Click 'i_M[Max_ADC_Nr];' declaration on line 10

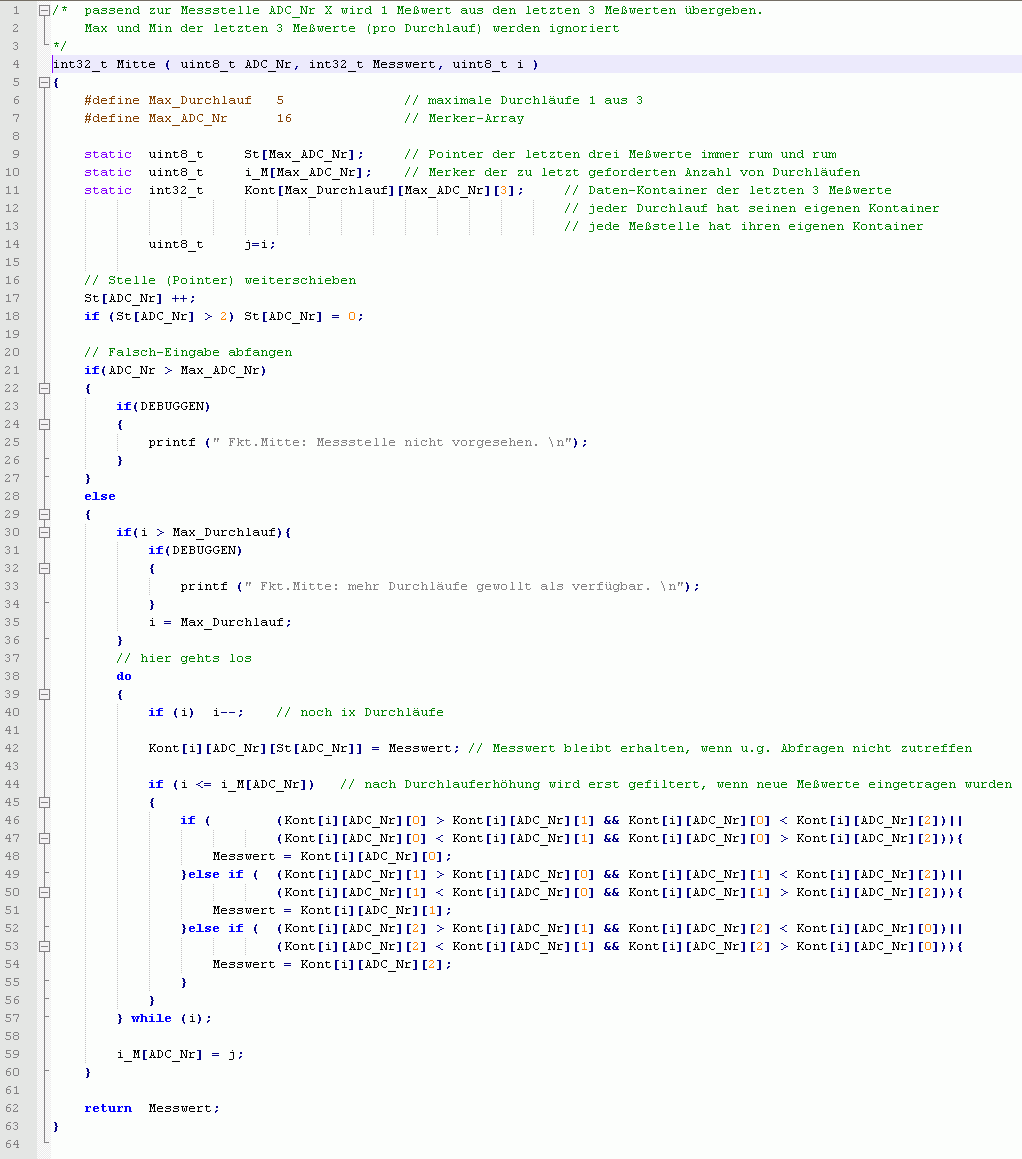click(x=308, y=172)
